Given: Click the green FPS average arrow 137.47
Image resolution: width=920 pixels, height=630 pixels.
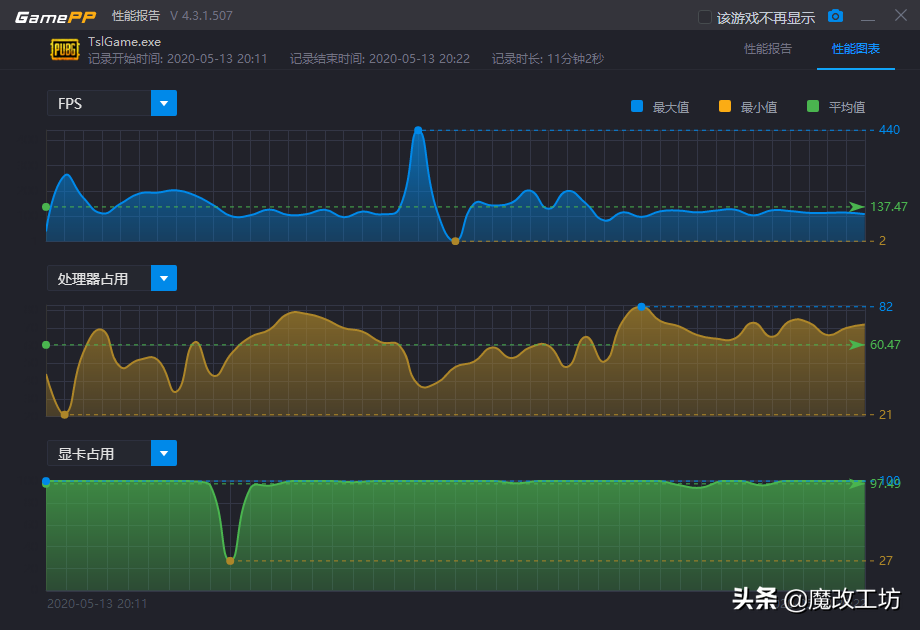Looking at the screenshot, I should click(x=857, y=207).
